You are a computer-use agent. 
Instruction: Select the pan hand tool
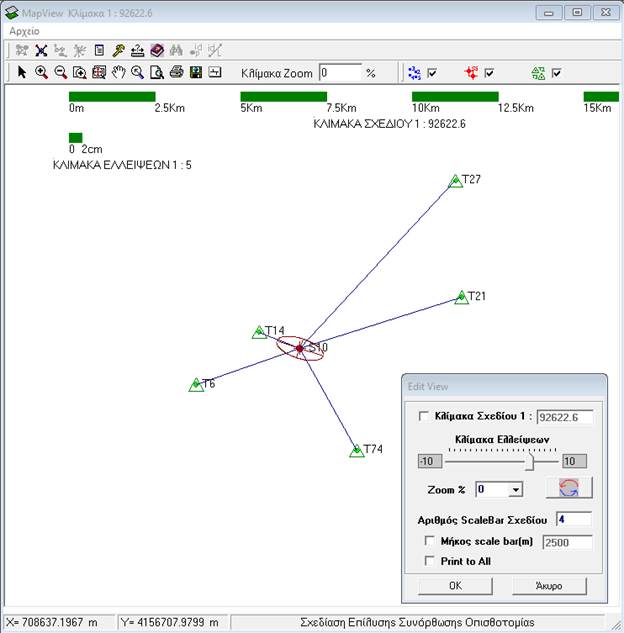118,72
